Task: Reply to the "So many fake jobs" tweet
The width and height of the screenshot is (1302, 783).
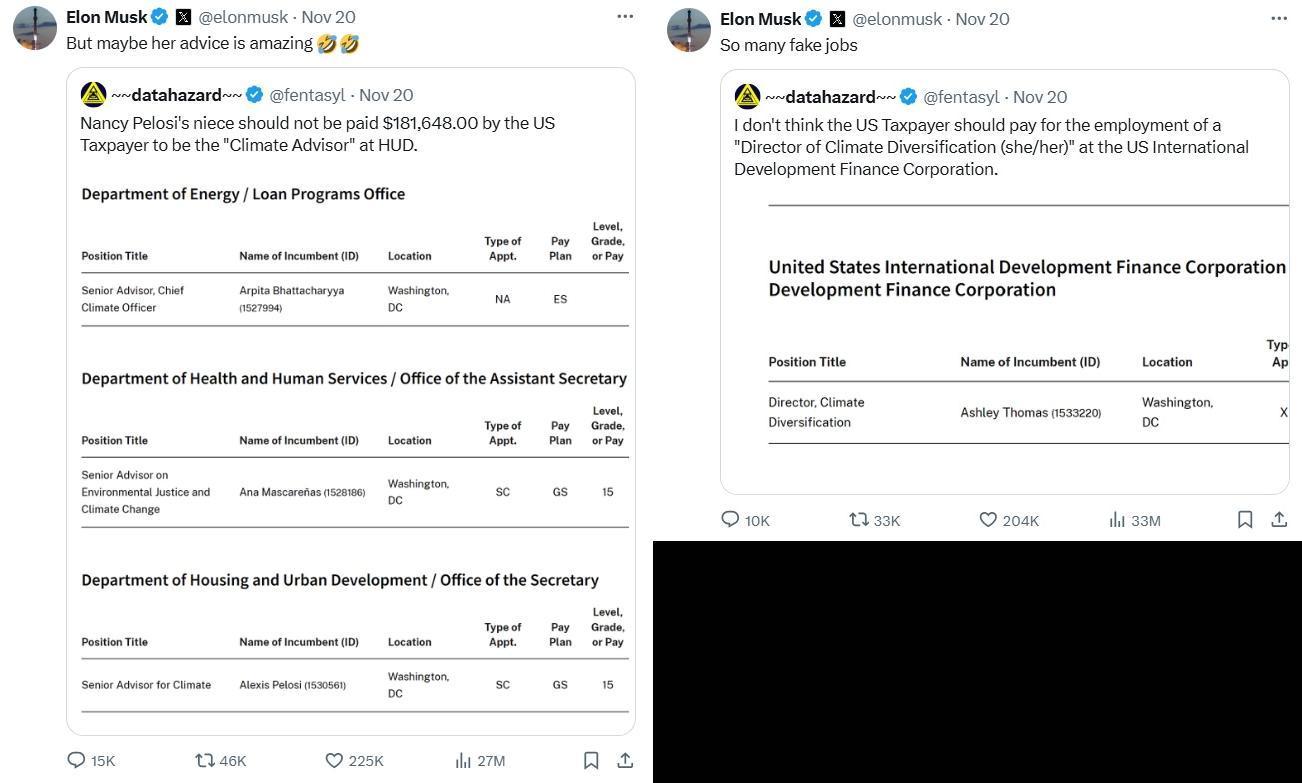Action: 731,520
